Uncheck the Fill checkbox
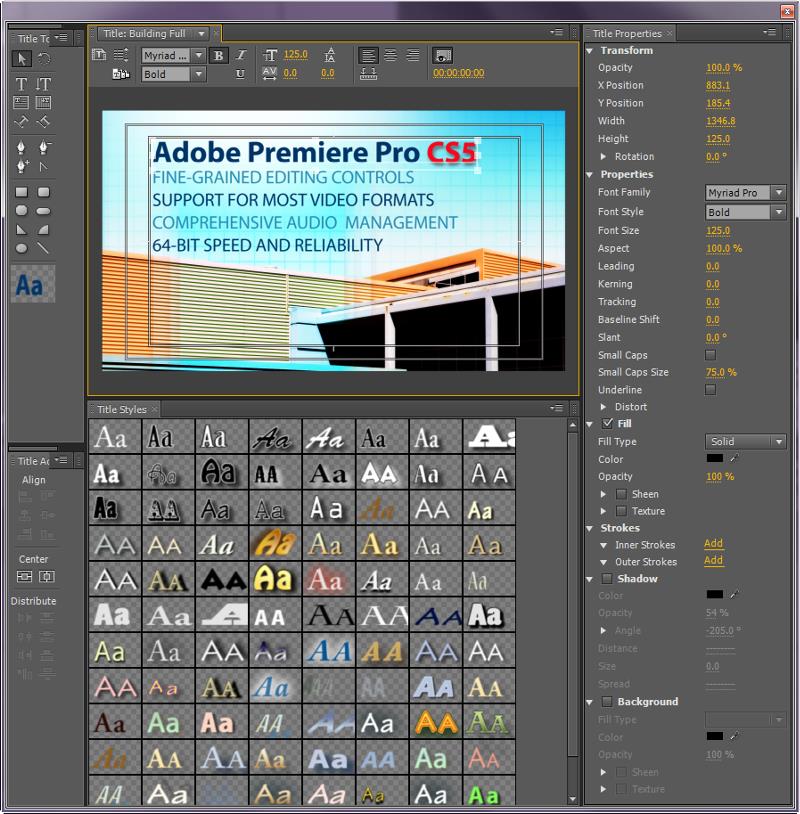The height and width of the screenshot is (814, 800). [607, 424]
